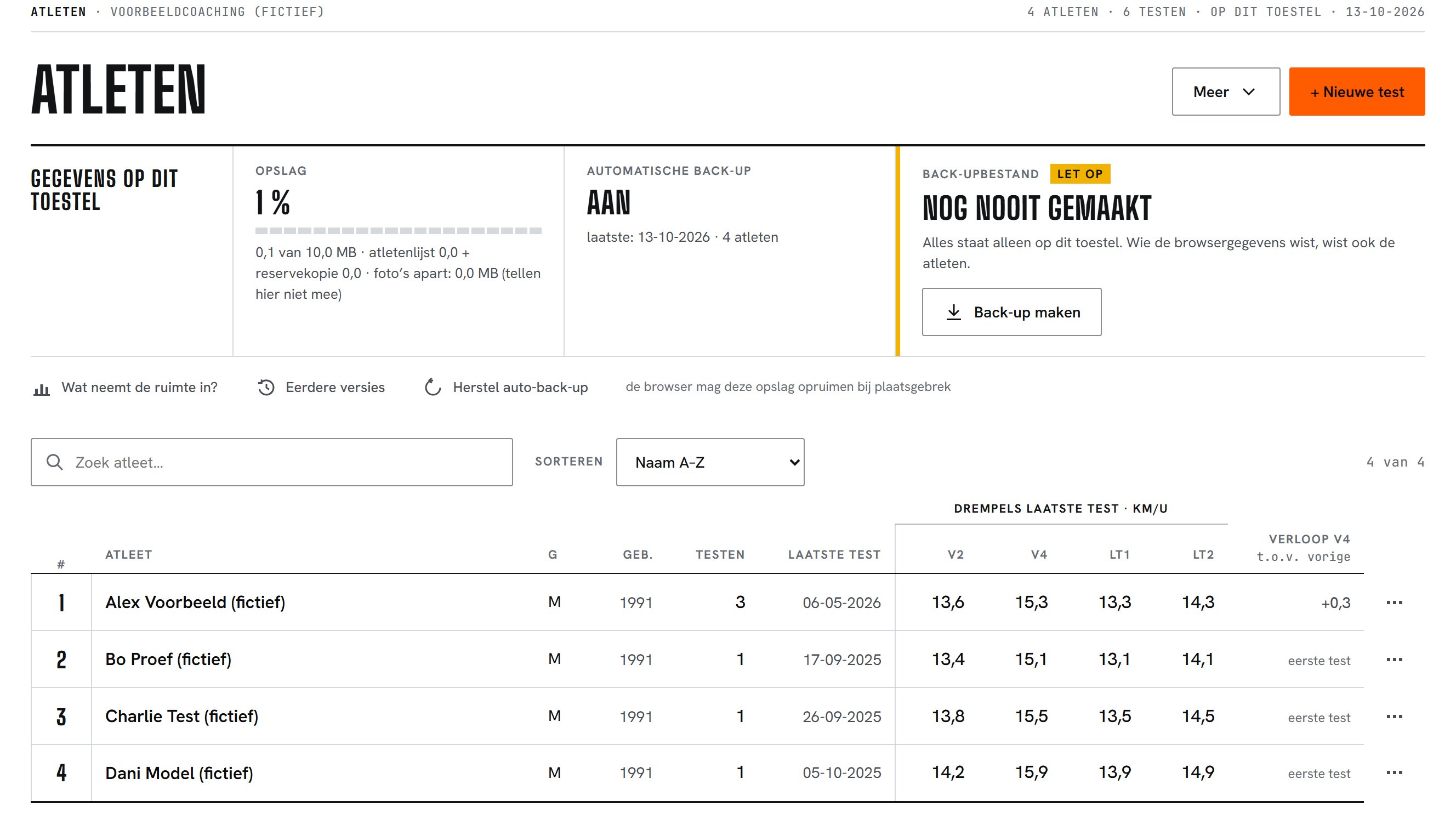The width and height of the screenshot is (1456, 818).
Task: Click date 06-05-2026 in Alex's row
Action: coord(841,603)
